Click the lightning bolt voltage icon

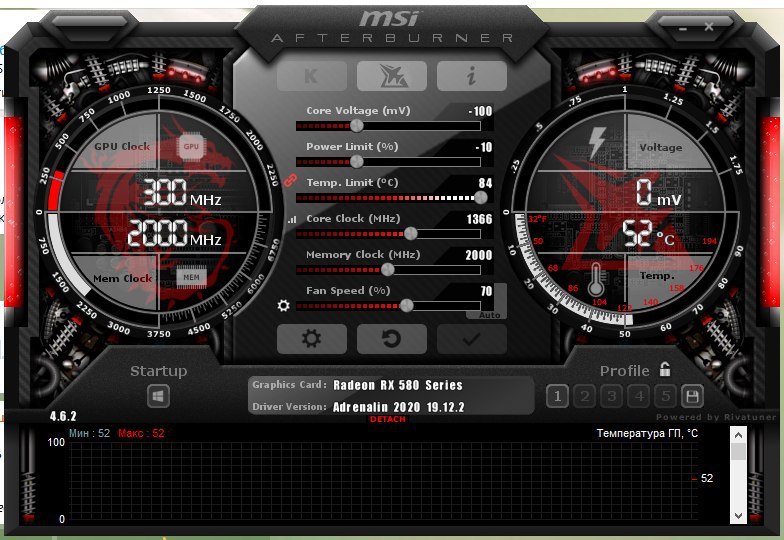click(598, 142)
